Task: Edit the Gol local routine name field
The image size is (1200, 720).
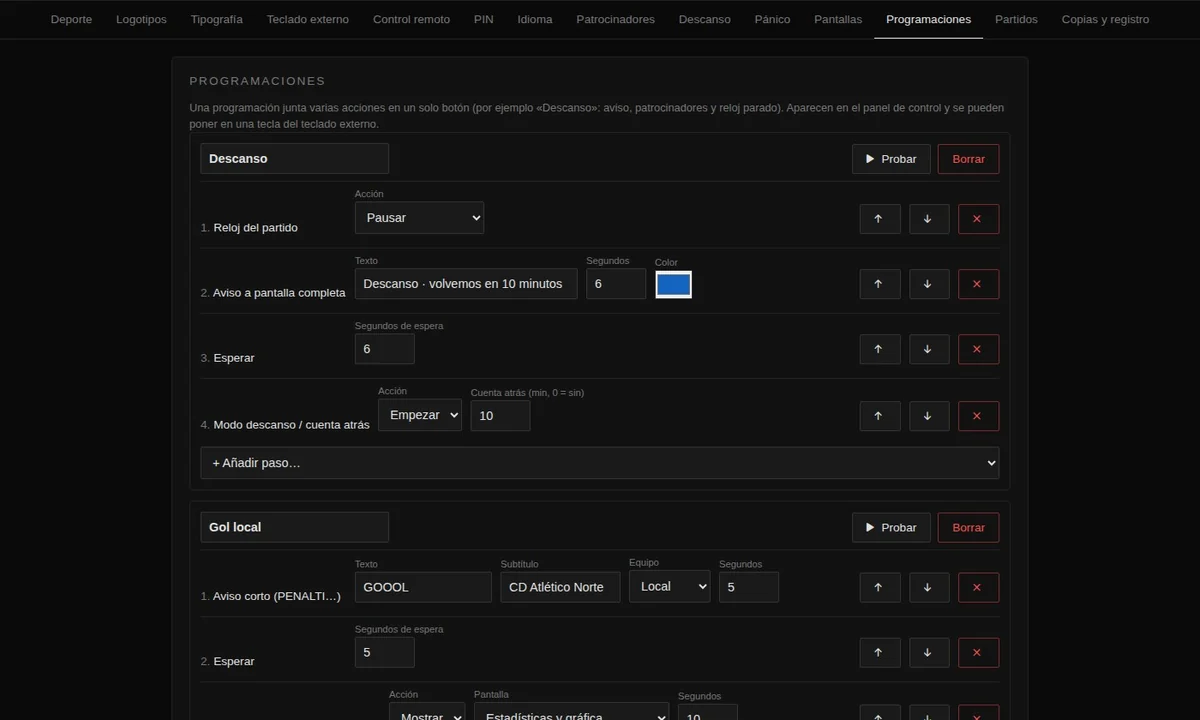Action: [294, 527]
